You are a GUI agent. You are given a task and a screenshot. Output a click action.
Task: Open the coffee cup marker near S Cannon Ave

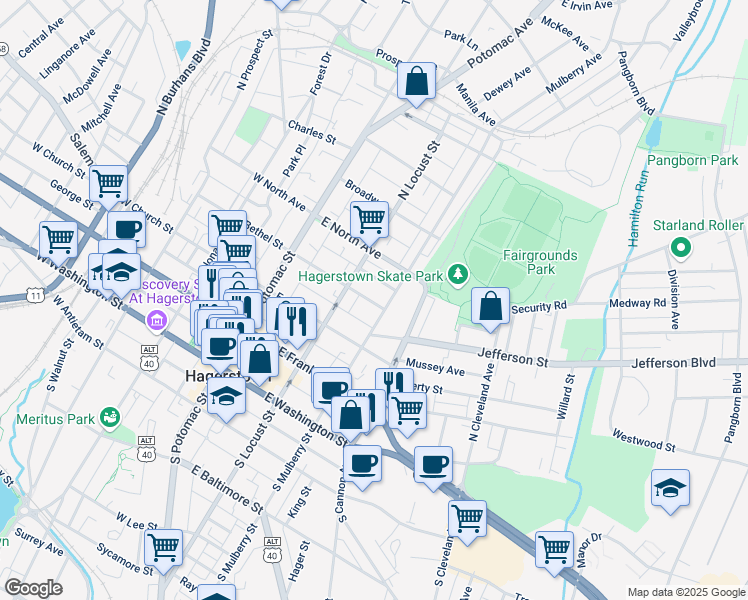click(x=362, y=466)
